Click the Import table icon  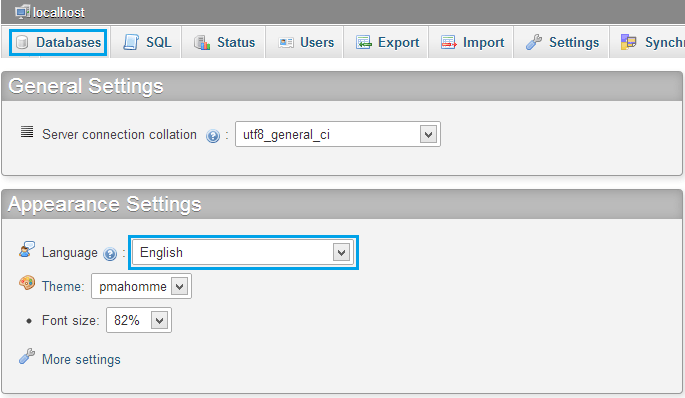tap(448, 42)
